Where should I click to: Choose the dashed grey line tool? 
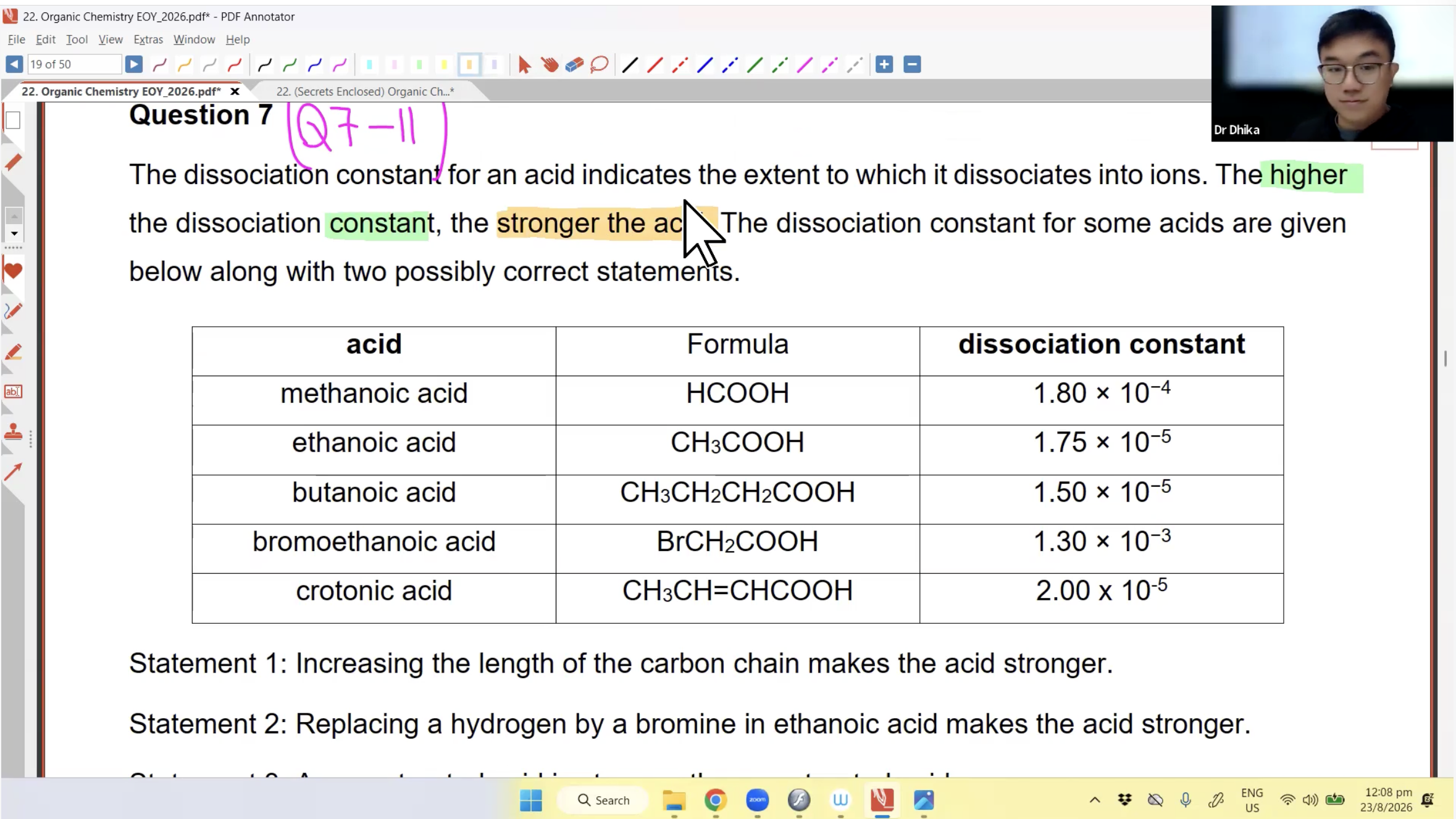(x=854, y=64)
